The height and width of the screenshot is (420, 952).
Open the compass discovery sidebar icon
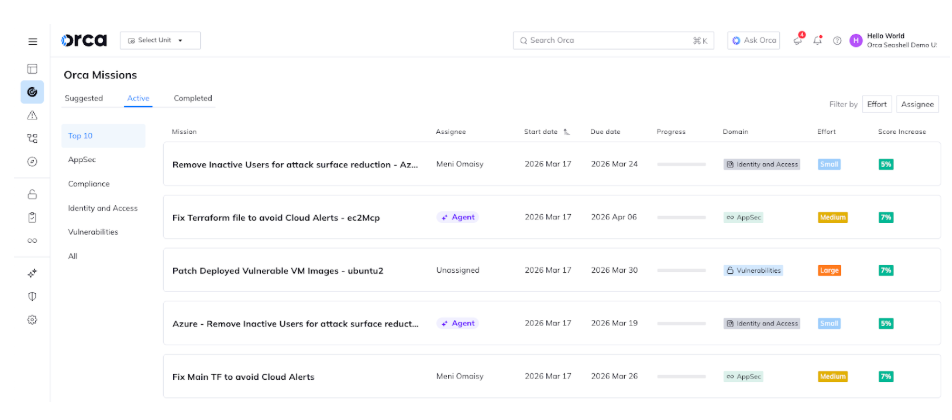click(33, 161)
